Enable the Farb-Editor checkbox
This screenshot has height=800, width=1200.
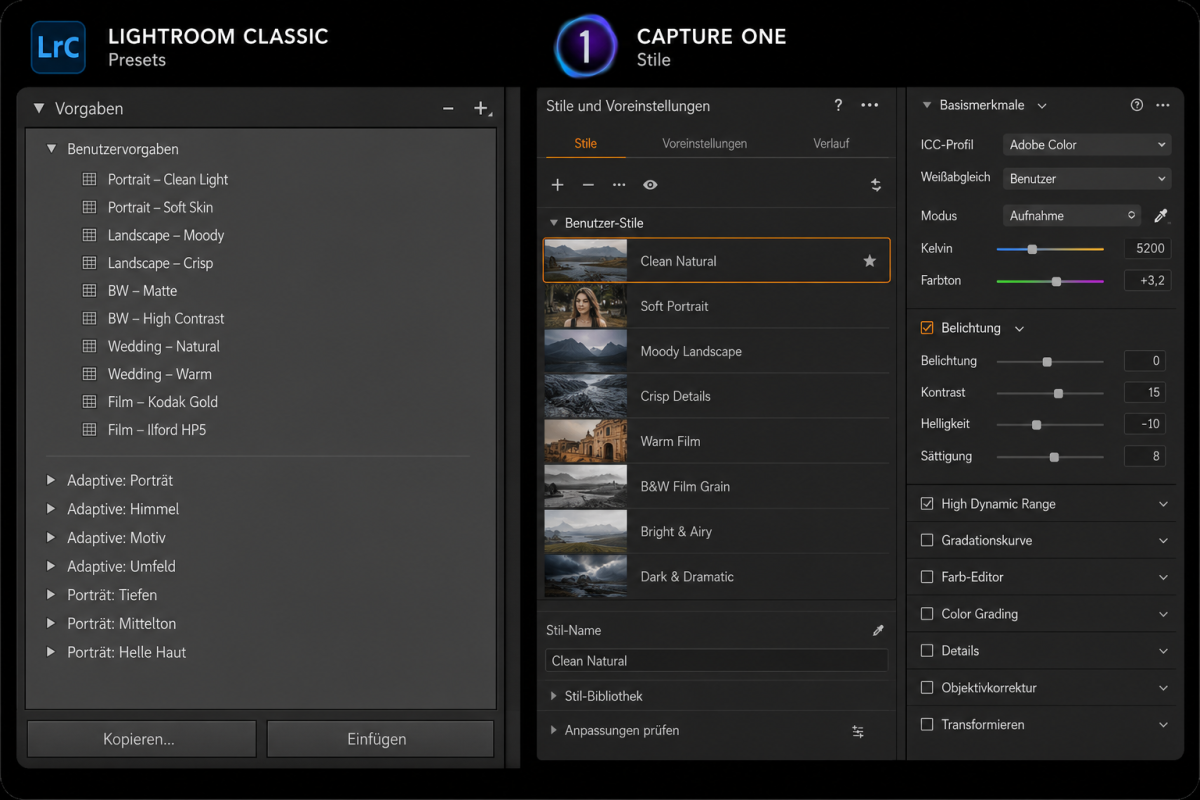[927, 577]
